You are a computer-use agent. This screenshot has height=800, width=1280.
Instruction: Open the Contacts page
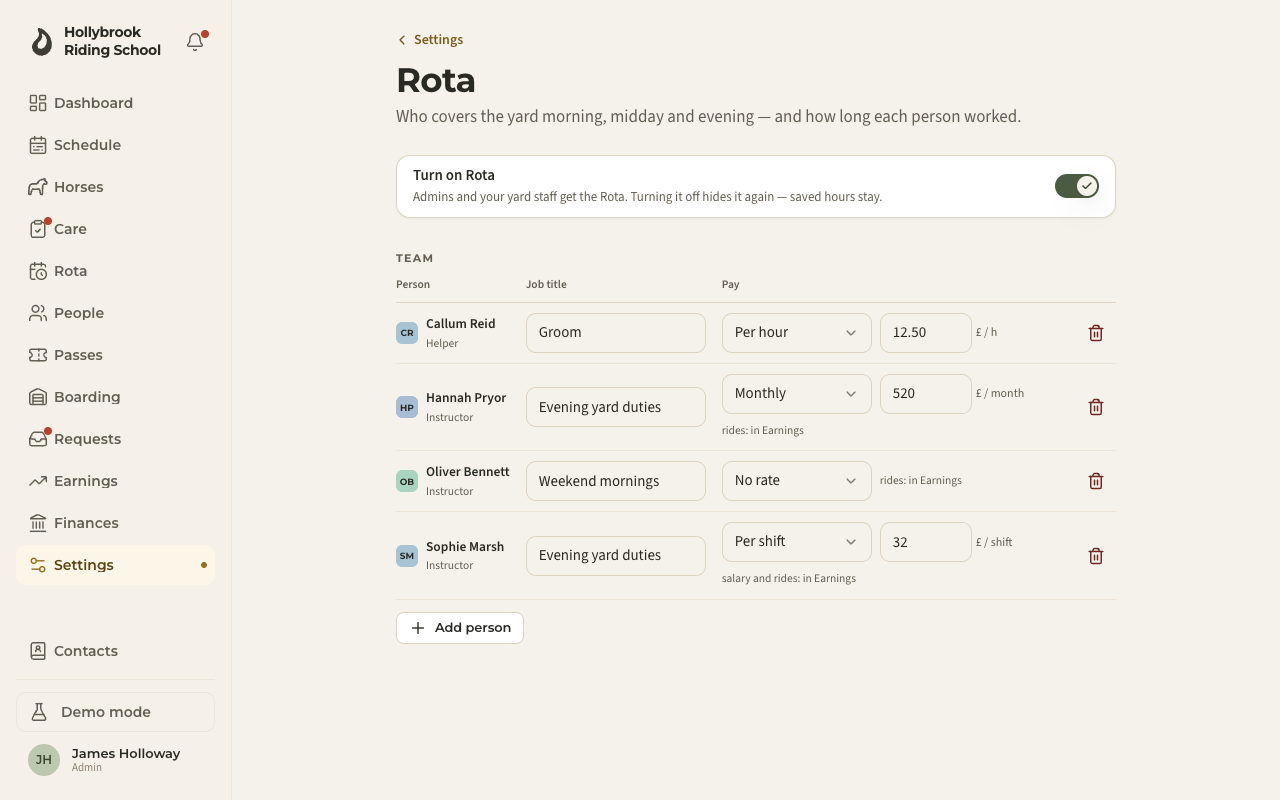[x=115, y=651]
